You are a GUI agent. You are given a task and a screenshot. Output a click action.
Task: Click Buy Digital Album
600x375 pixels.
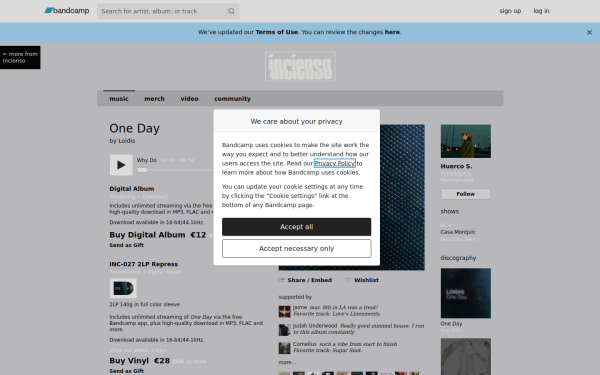pos(147,235)
